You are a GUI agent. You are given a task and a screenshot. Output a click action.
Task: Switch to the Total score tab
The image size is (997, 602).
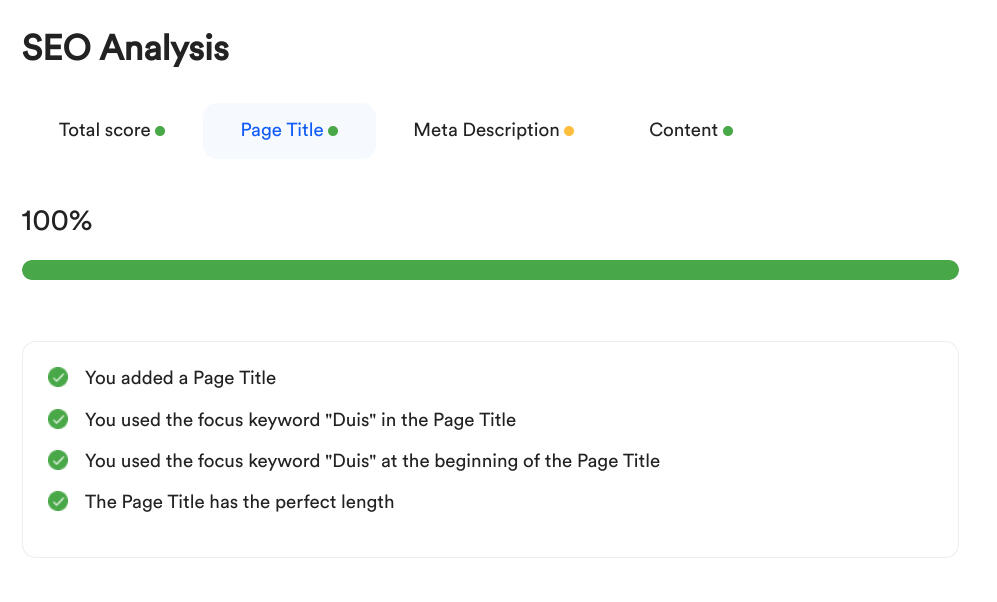105,130
